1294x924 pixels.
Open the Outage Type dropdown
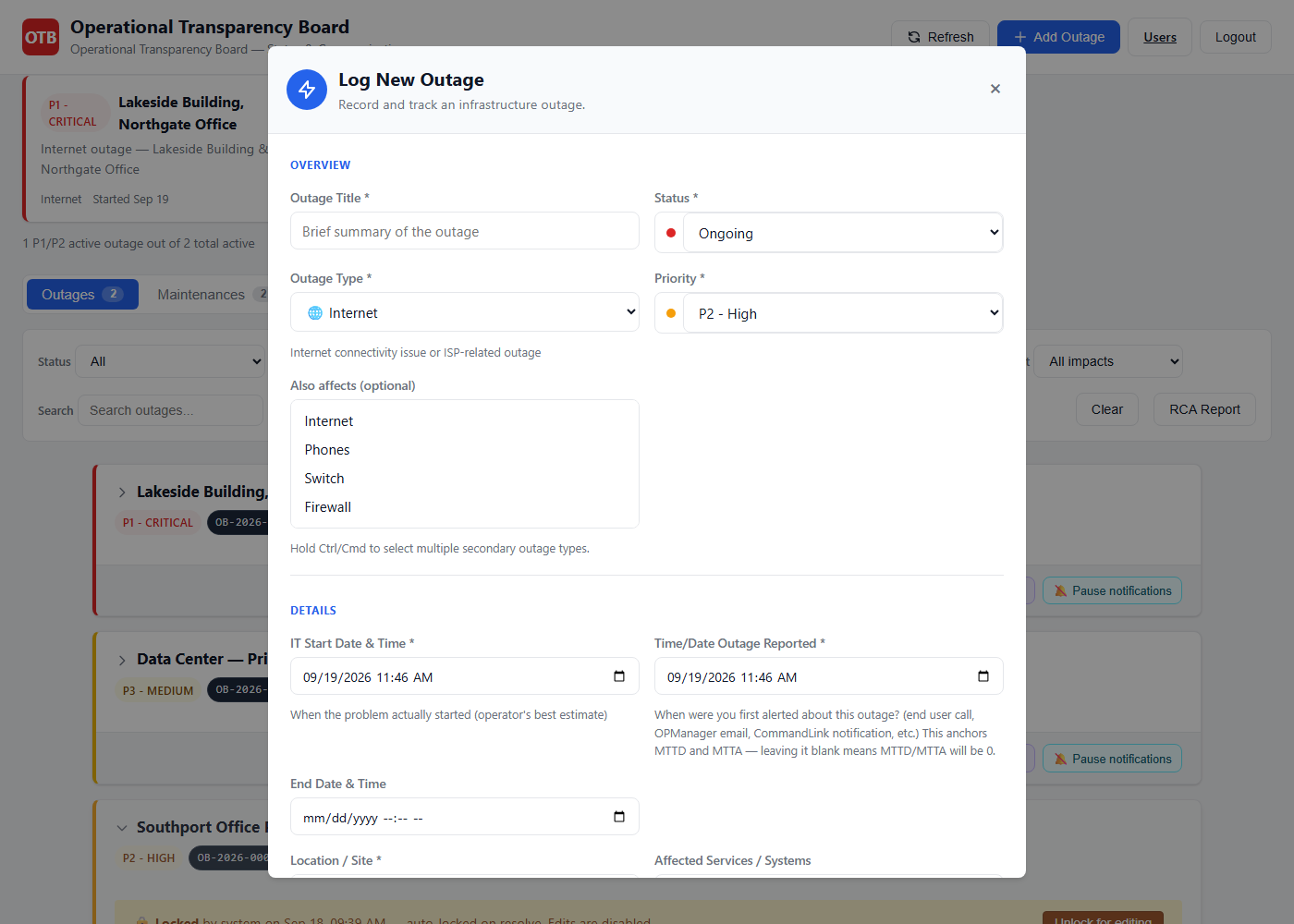[x=465, y=312]
